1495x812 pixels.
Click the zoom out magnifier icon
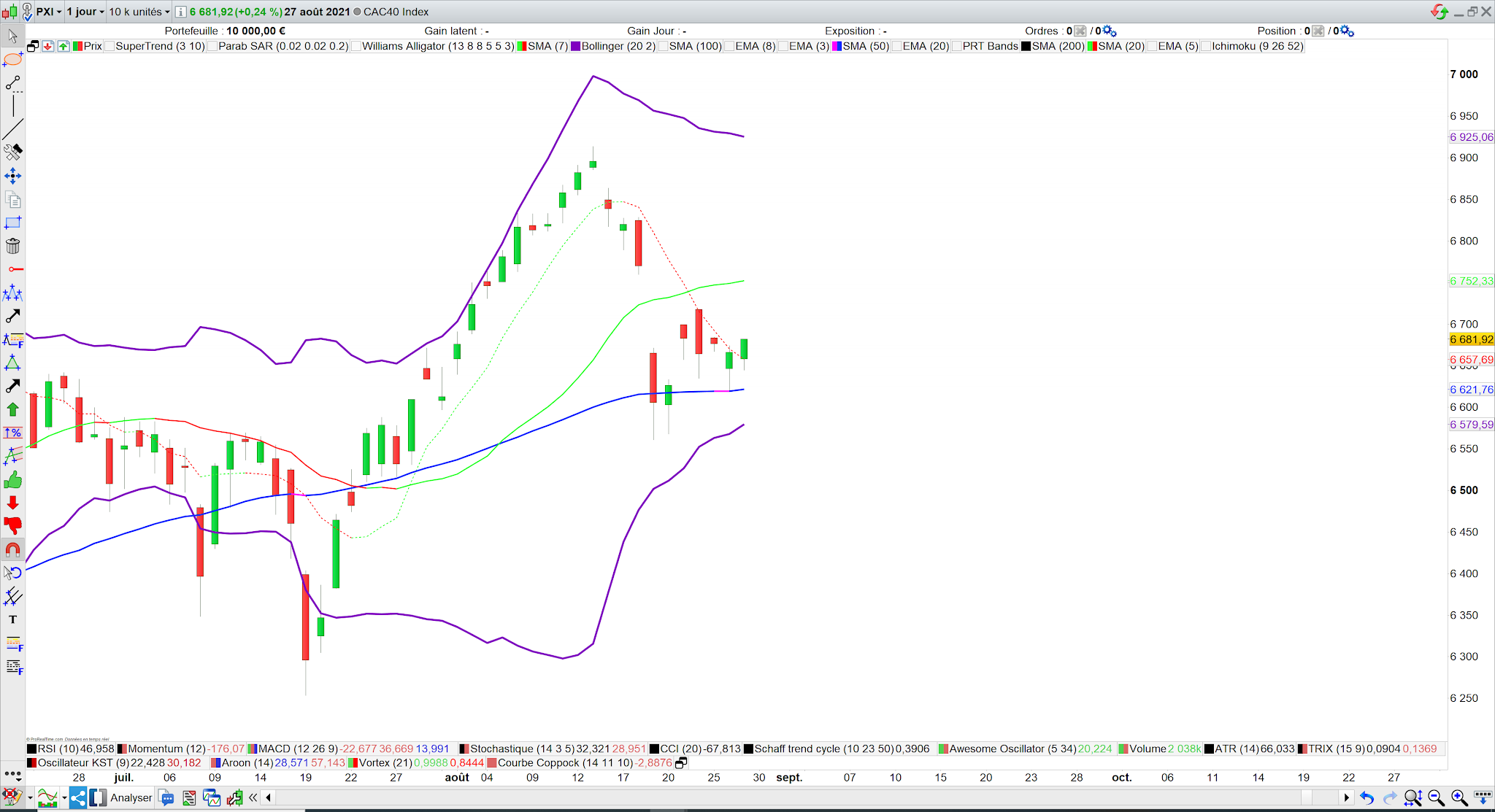point(1436,798)
